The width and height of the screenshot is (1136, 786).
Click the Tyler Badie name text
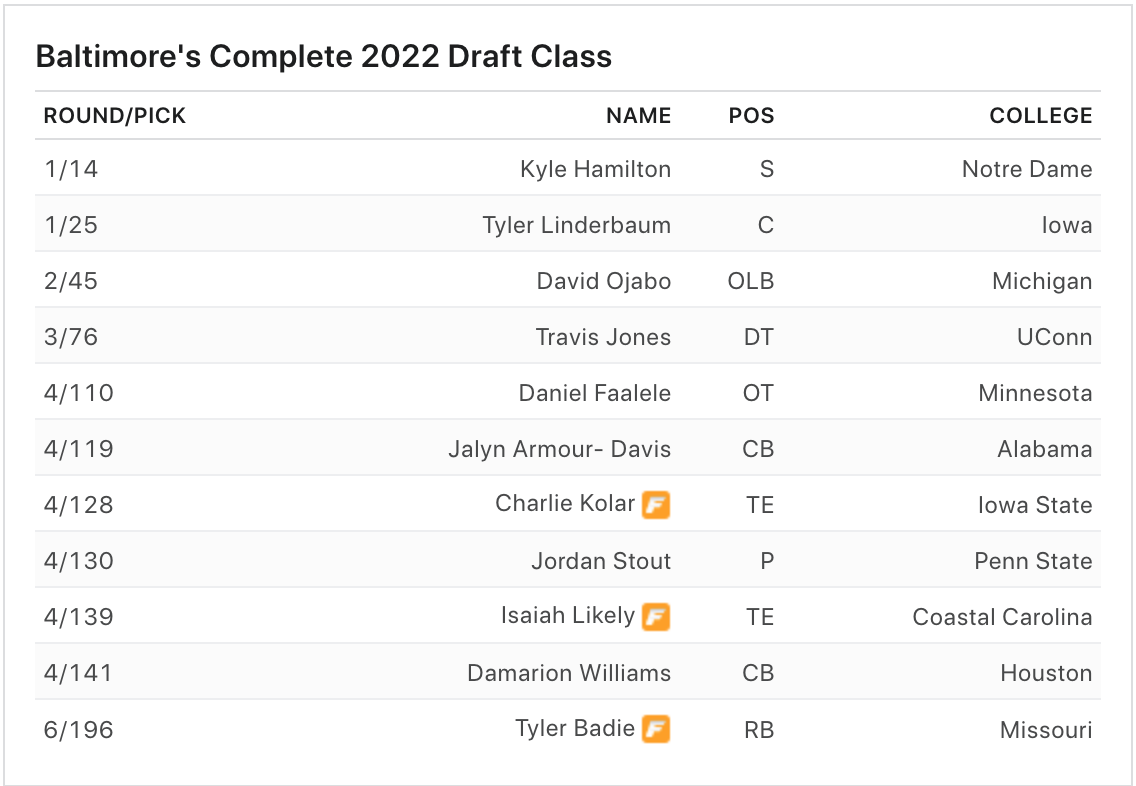[x=574, y=728]
